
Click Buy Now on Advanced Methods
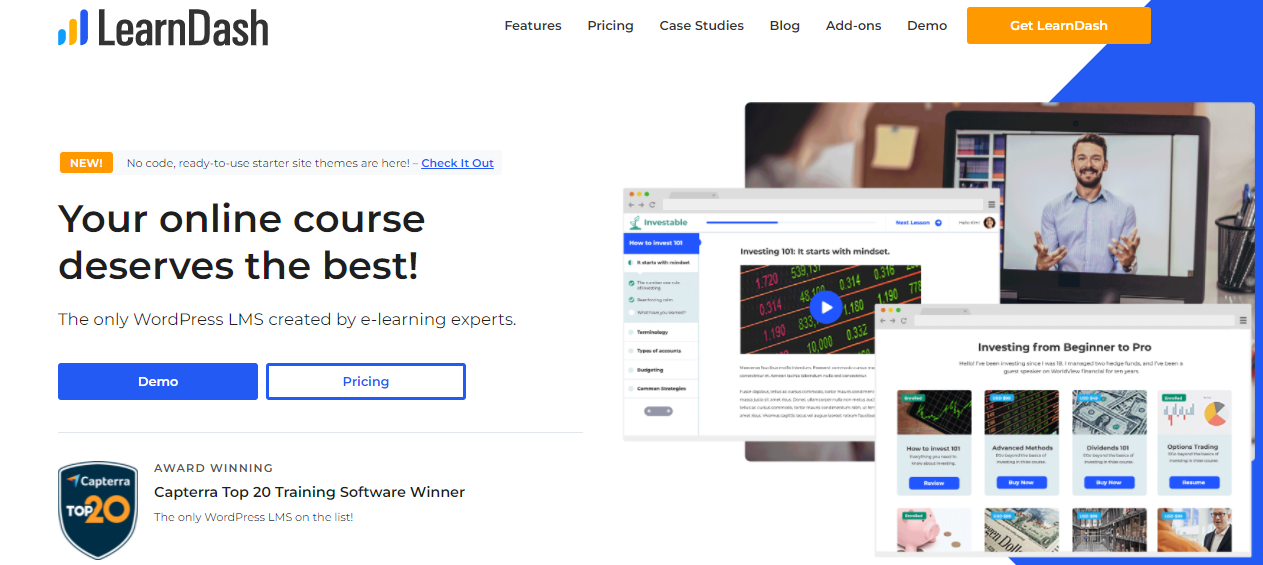pyautogui.click(x=1021, y=483)
